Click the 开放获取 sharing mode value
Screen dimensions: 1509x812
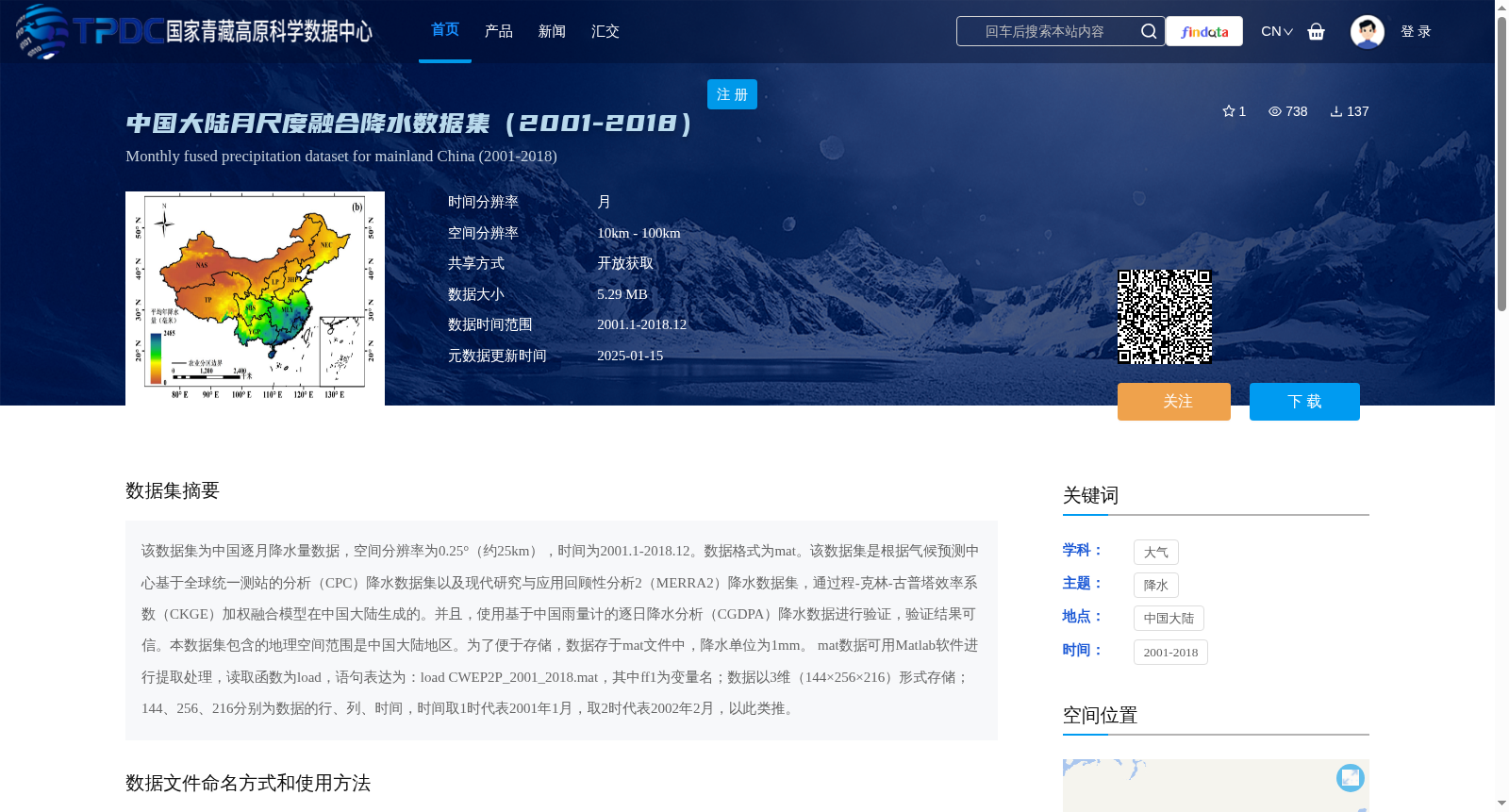(x=625, y=263)
